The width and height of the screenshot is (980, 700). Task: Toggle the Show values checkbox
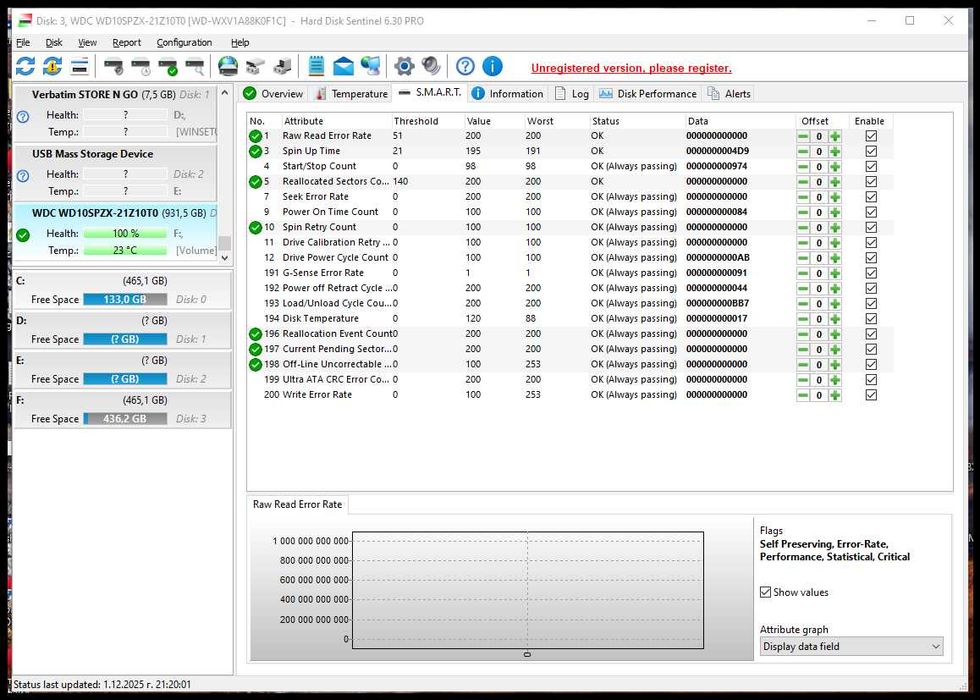click(x=766, y=592)
